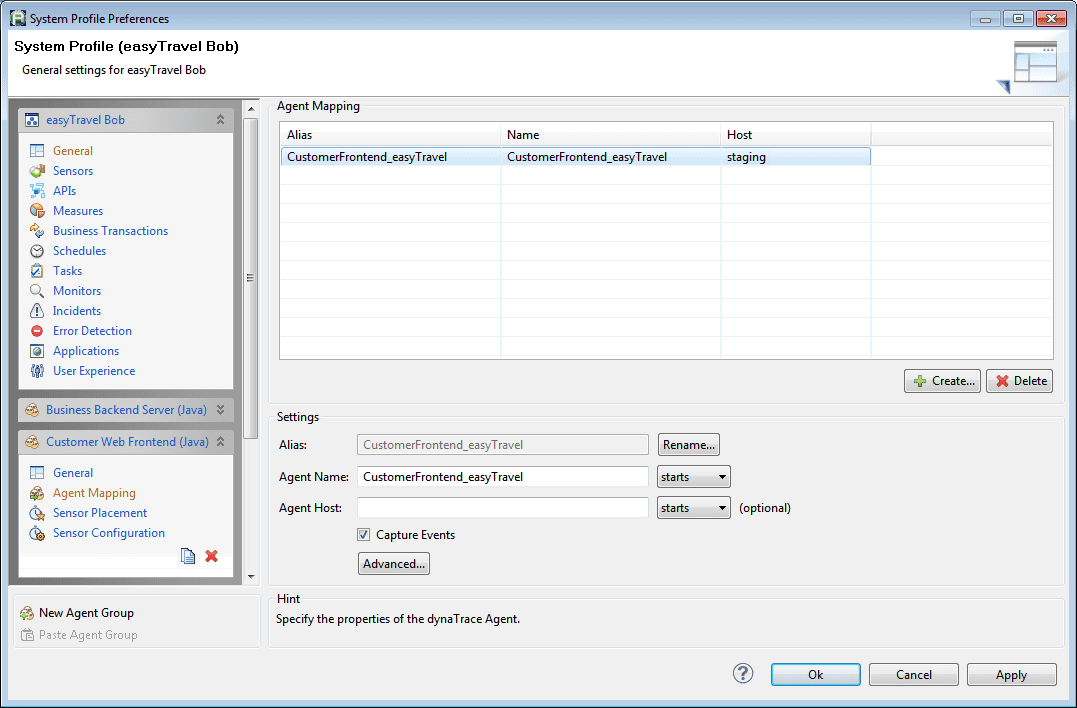
Task: Click the Business Transactions icon
Action: (x=37, y=231)
